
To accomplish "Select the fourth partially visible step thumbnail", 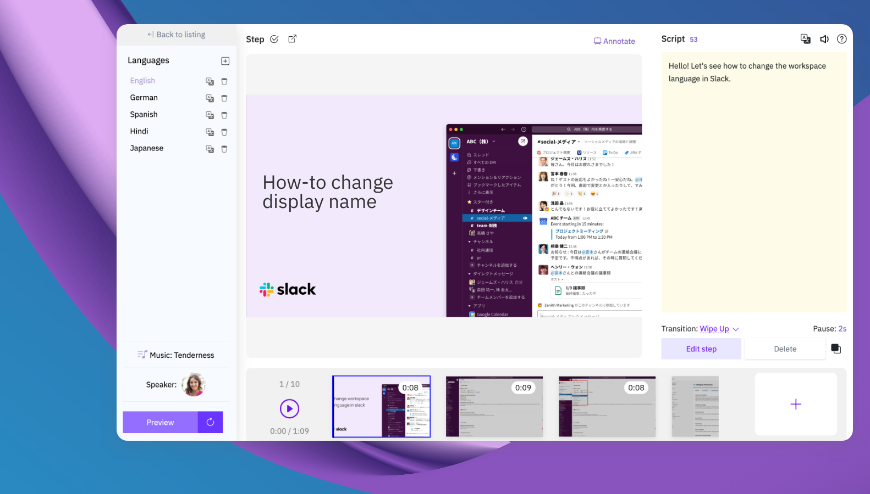I will (695, 406).
